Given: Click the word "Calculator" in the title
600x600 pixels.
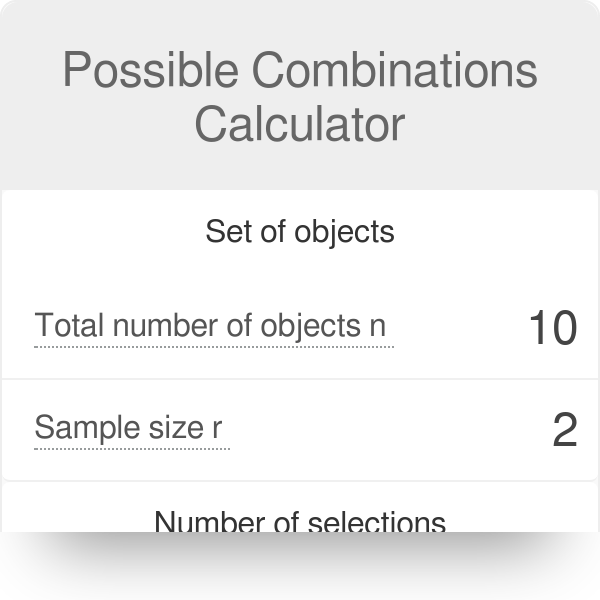Looking at the screenshot, I should [x=300, y=125].
